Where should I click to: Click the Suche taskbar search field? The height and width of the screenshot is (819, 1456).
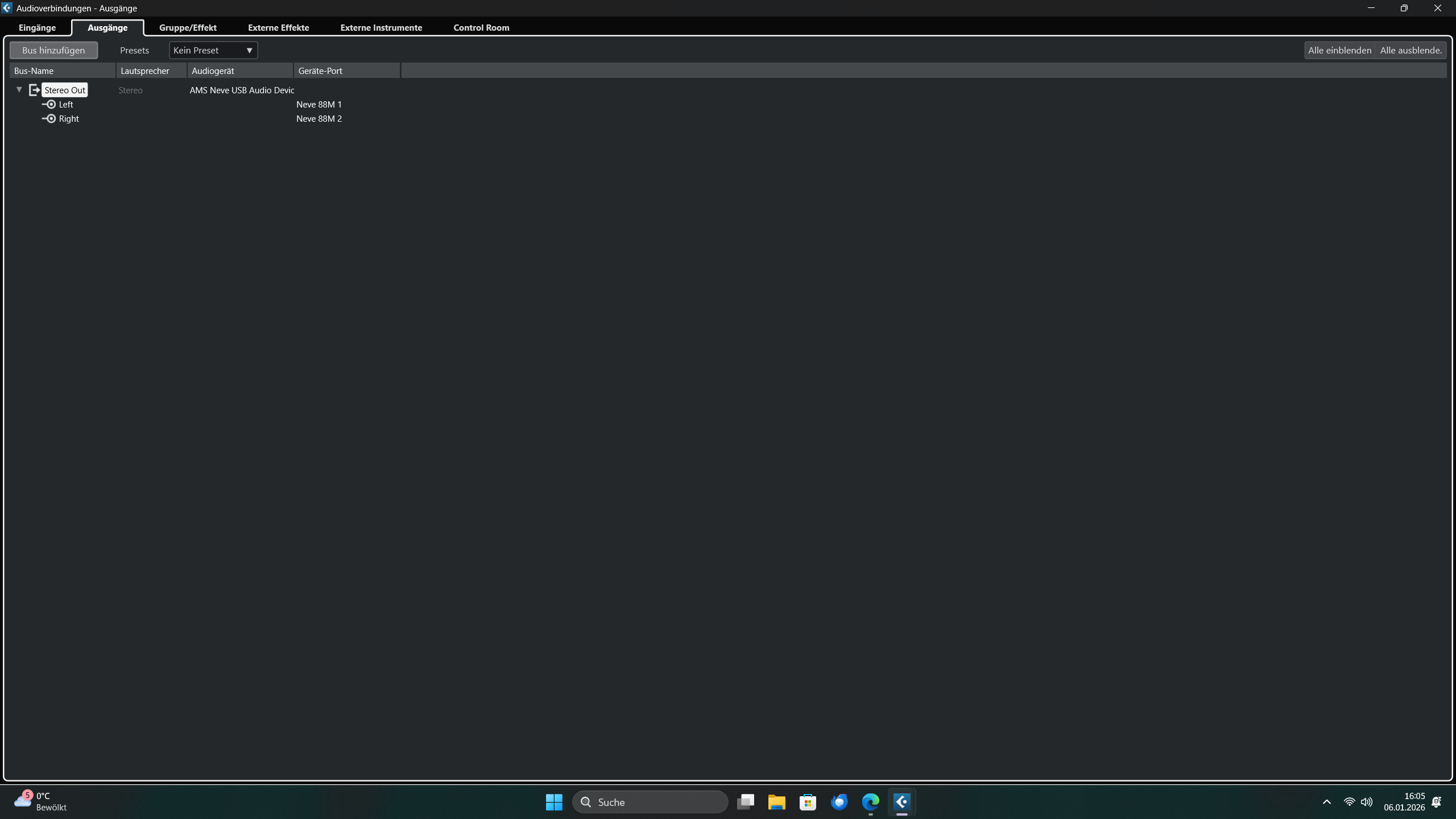click(650, 802)
